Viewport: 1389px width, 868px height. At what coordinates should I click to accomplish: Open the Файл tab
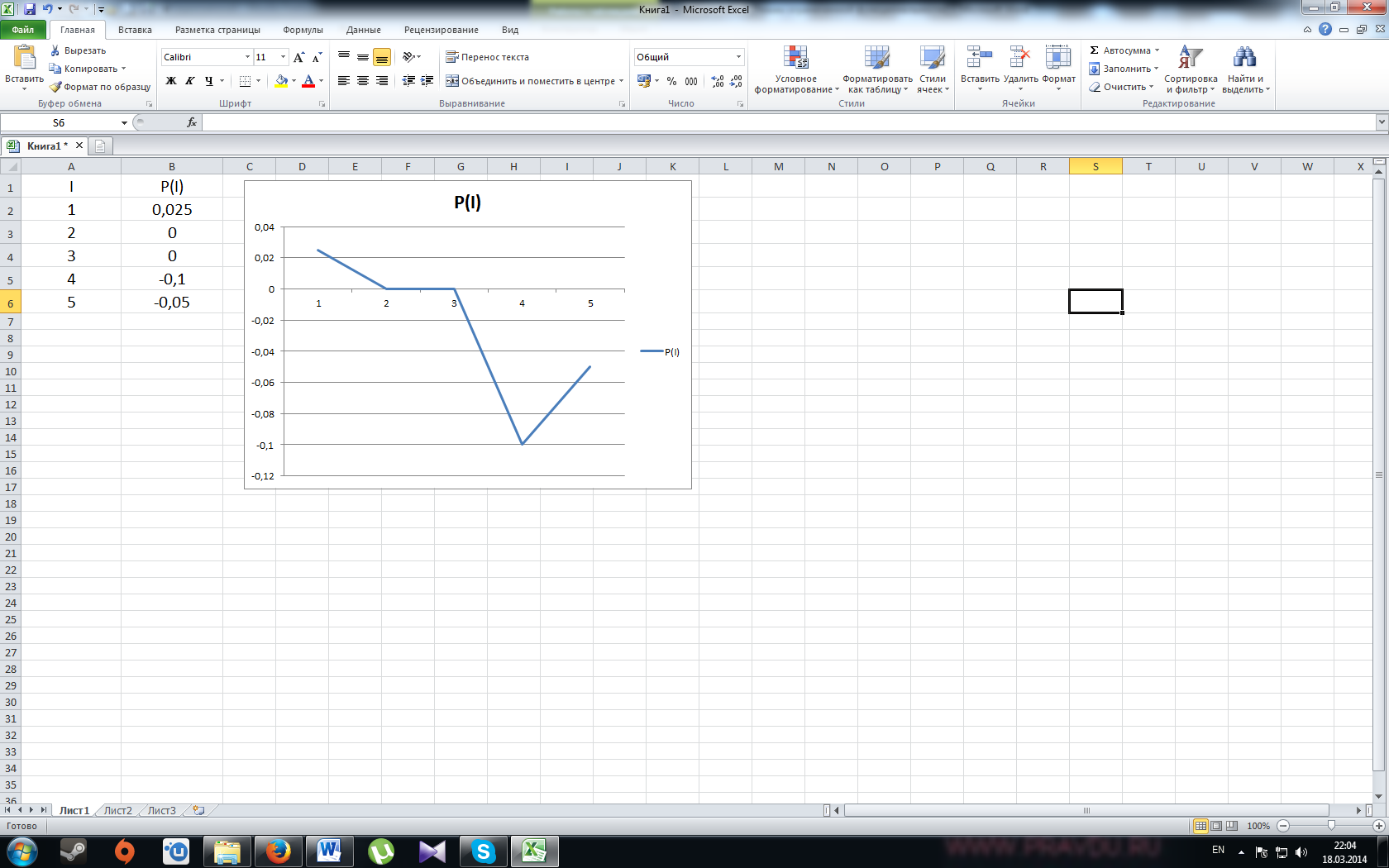[x=23, y=30]
